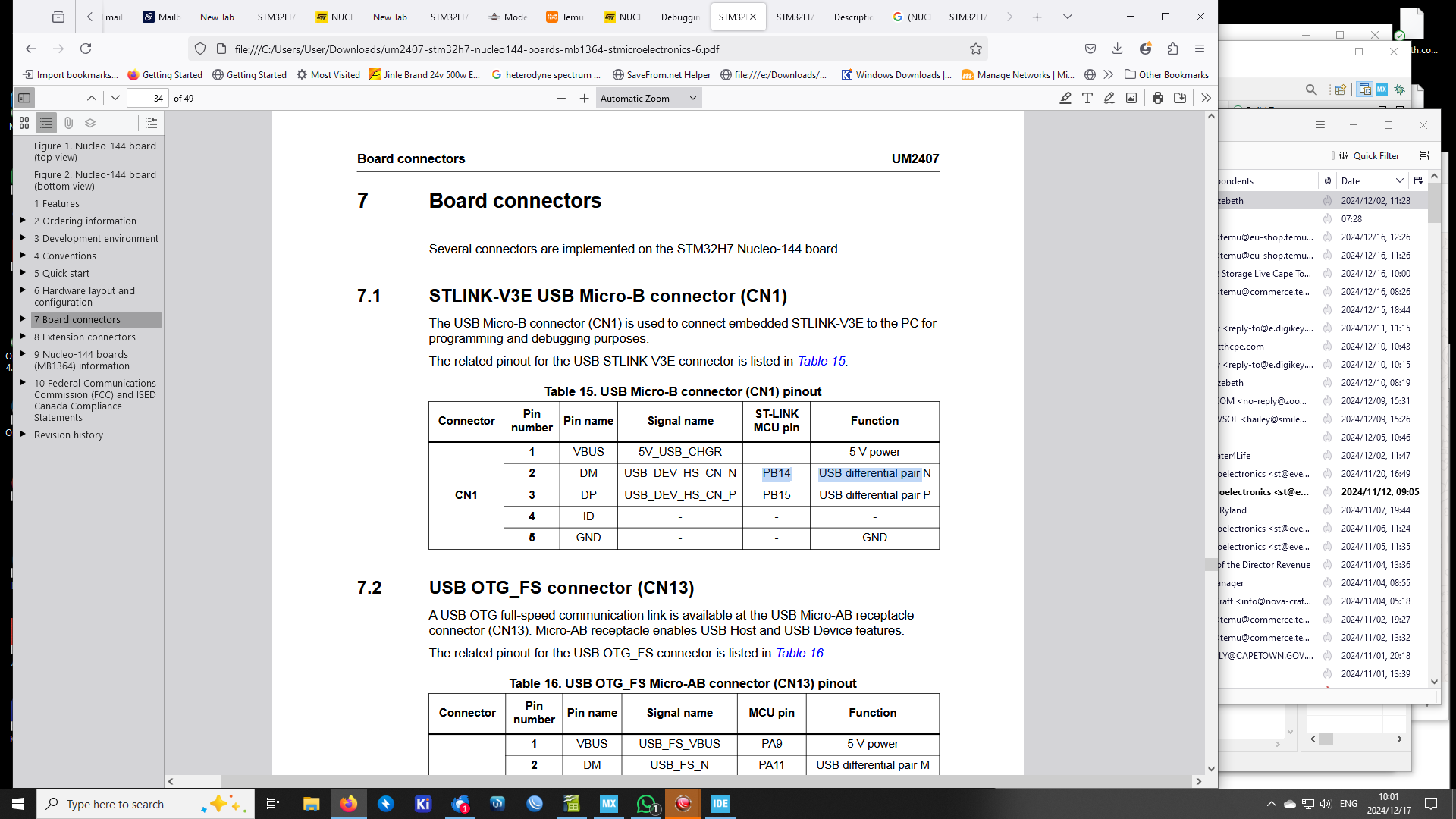
Task: Click the page number input field
Action: click(148, 98)
